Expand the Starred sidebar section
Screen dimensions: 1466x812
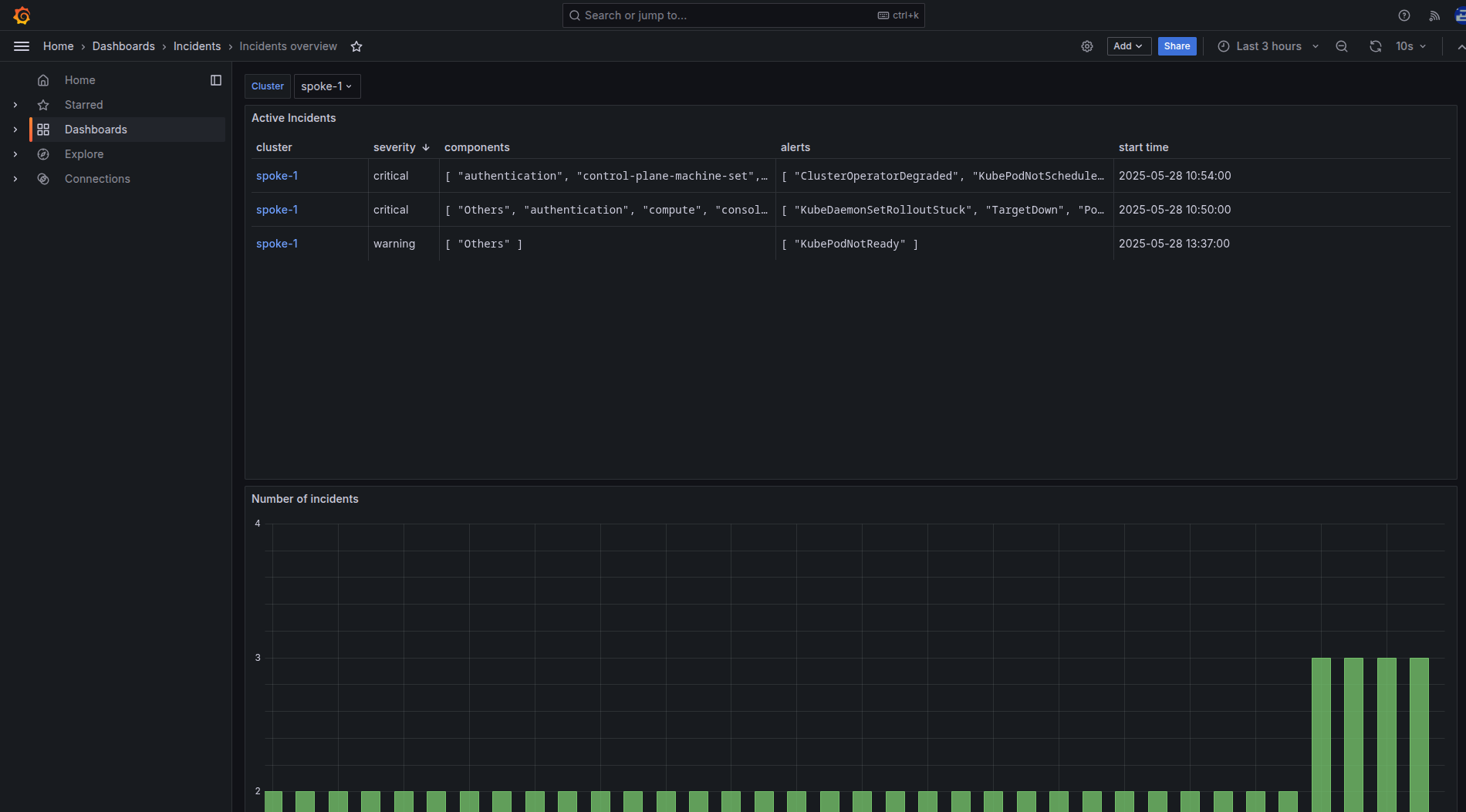15,105
